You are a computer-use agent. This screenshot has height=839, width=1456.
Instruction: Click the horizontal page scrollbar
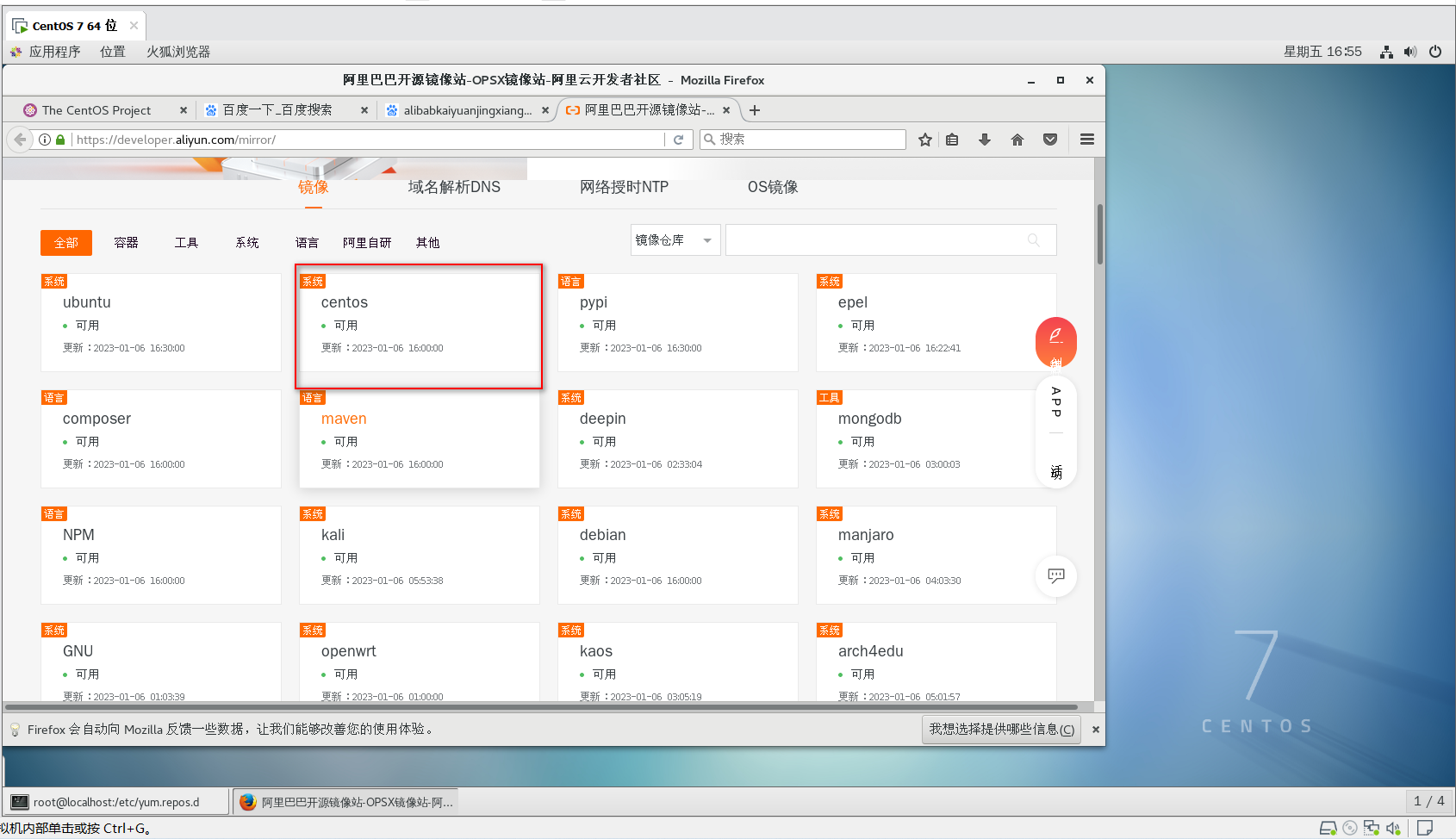[x=543, y=706]
